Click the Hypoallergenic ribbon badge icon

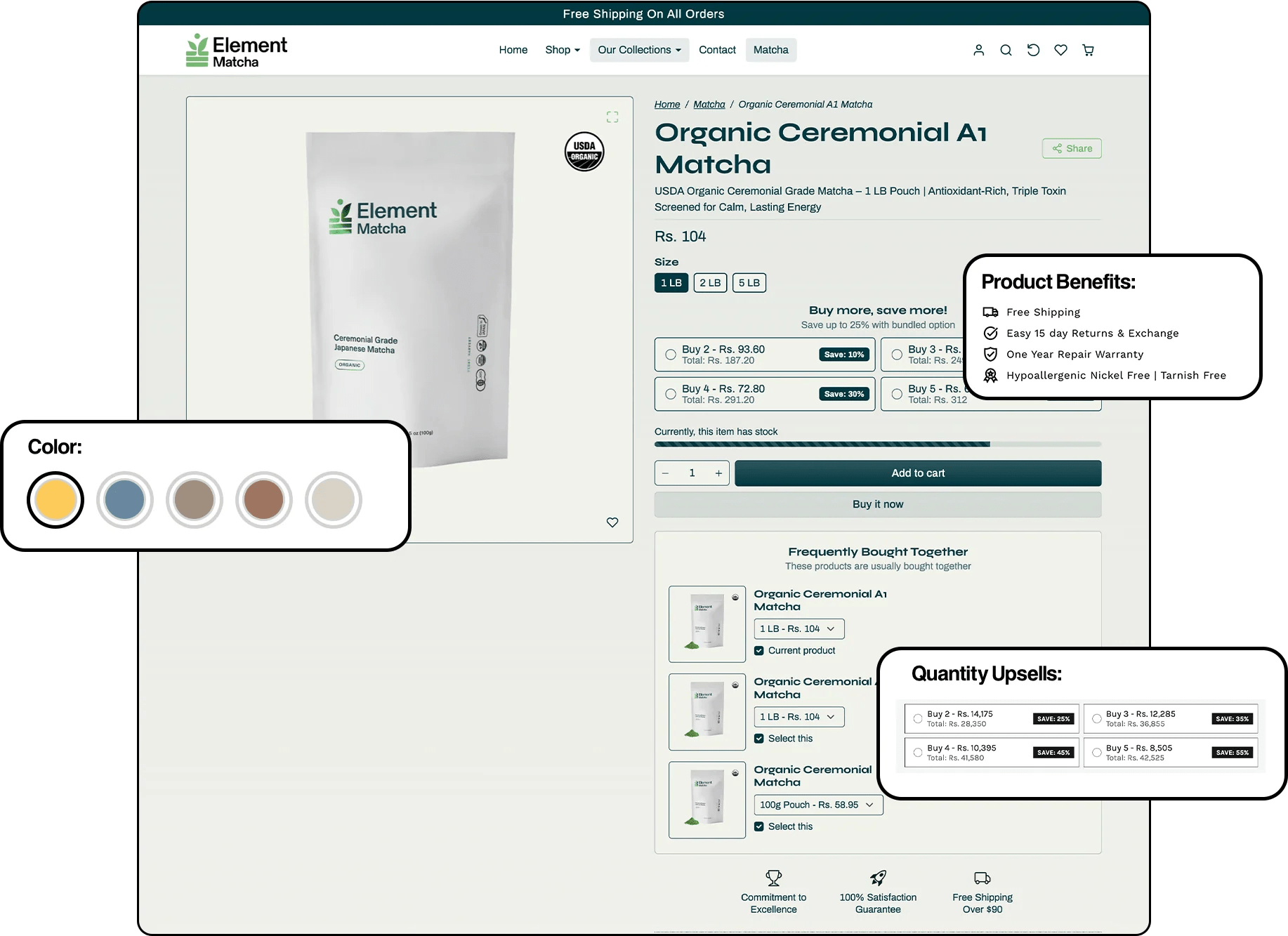click(x=990, y=376)
